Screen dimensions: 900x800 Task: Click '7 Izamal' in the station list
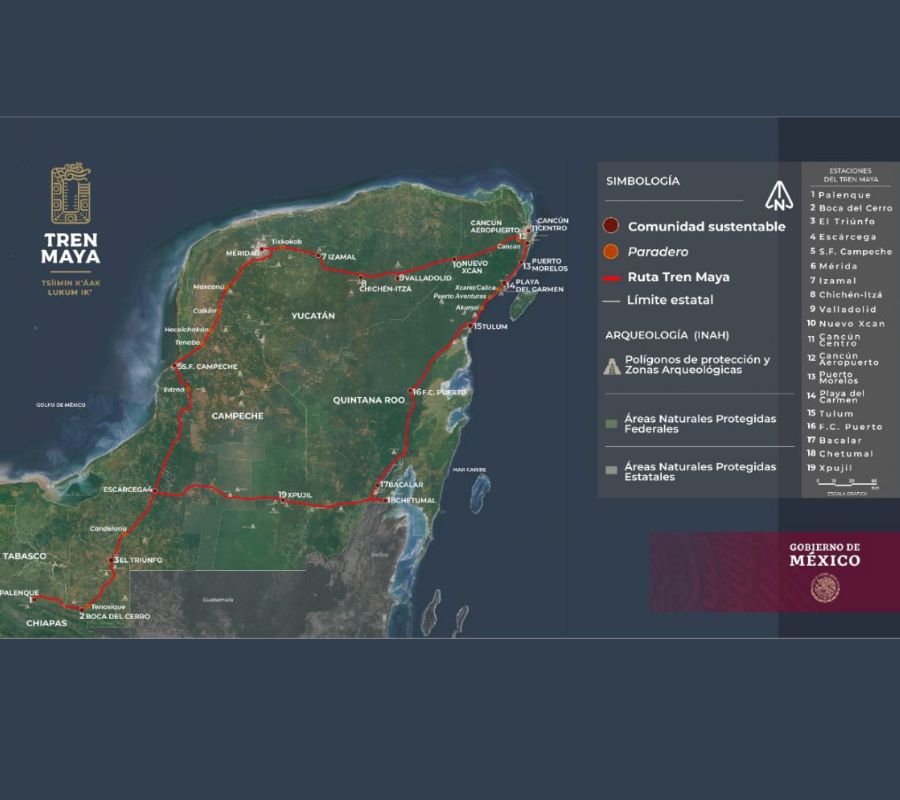click(833, 281)
